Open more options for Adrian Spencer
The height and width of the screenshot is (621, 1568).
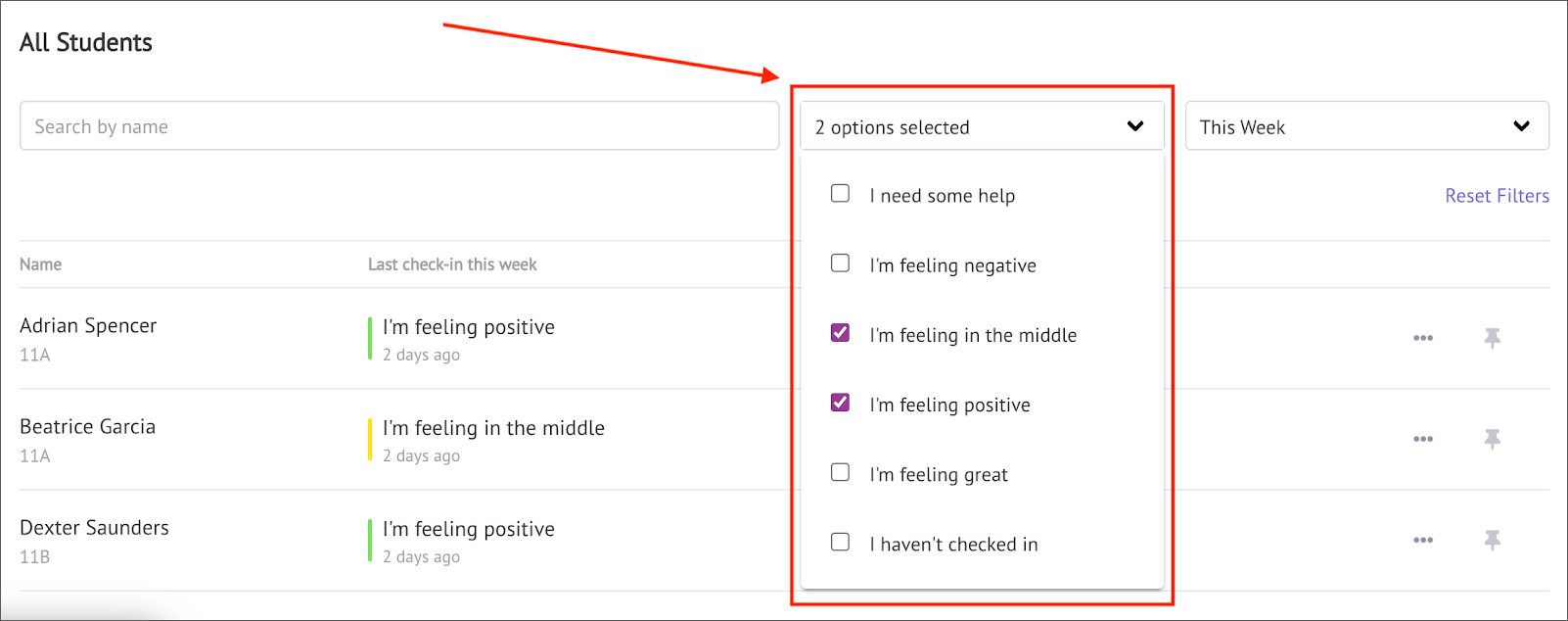click(1423, 338)
